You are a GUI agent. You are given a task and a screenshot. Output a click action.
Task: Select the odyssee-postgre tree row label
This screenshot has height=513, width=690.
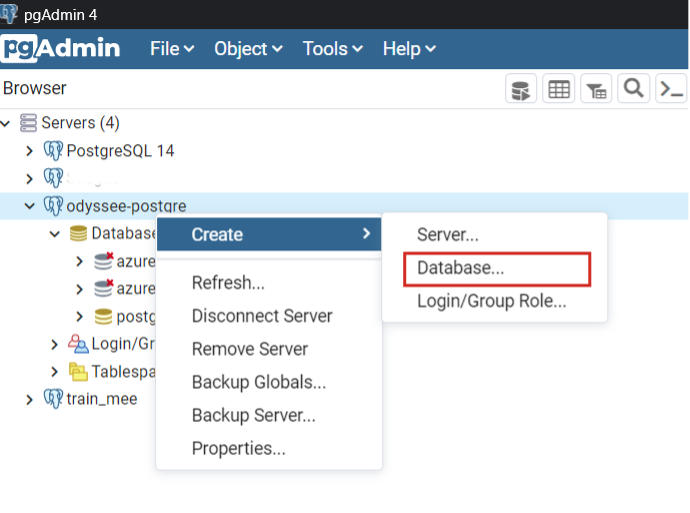126,206
